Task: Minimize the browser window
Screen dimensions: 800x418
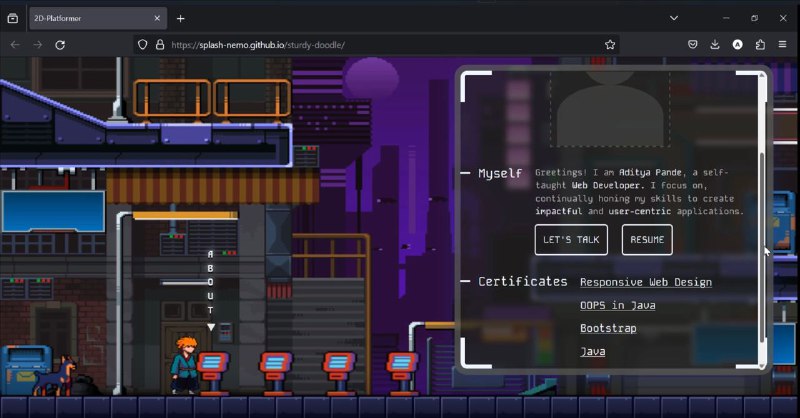Action: pyautogui.click(x=726, y=18)
